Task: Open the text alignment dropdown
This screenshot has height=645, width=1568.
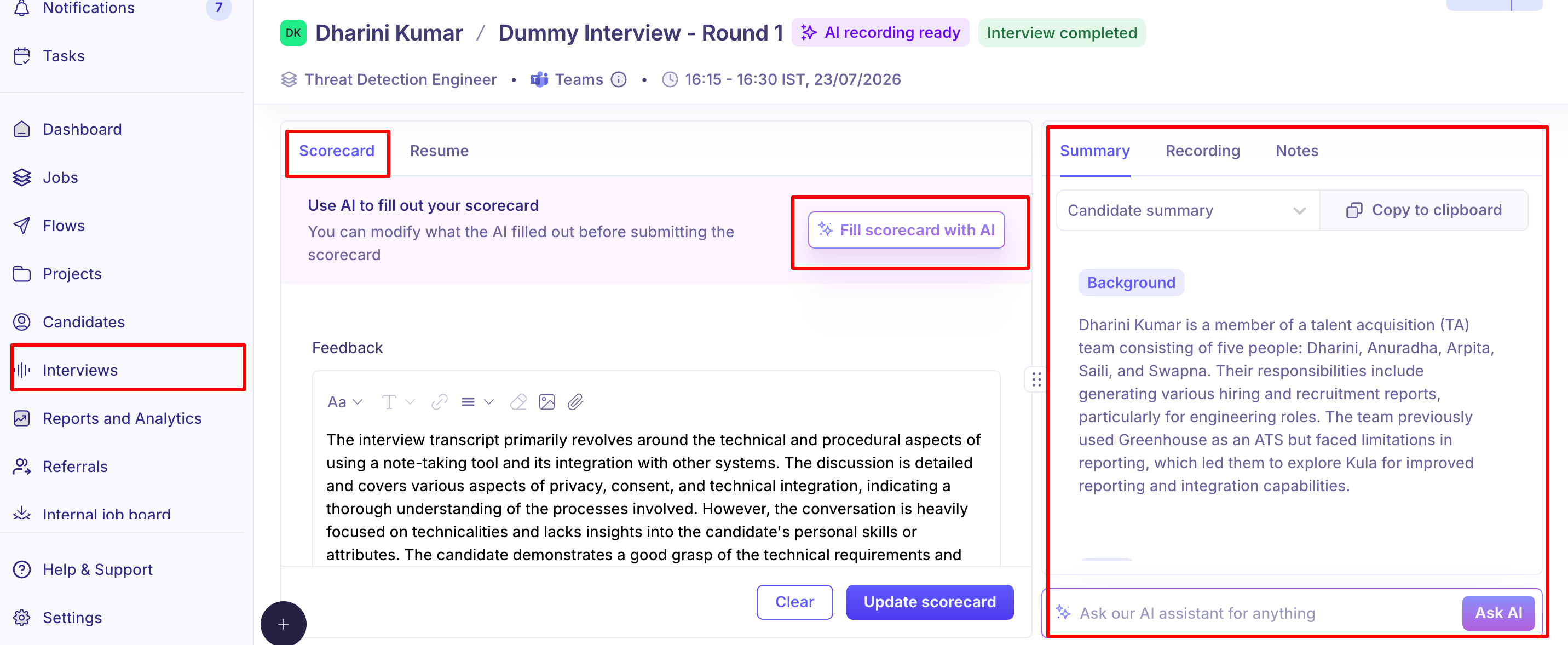Action: tap(477, 401)
